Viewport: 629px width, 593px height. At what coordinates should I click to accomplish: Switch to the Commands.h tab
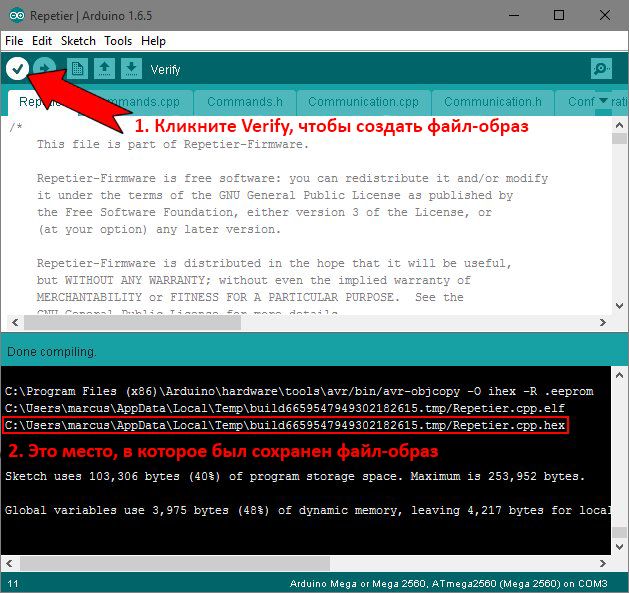tap(245, 102)
